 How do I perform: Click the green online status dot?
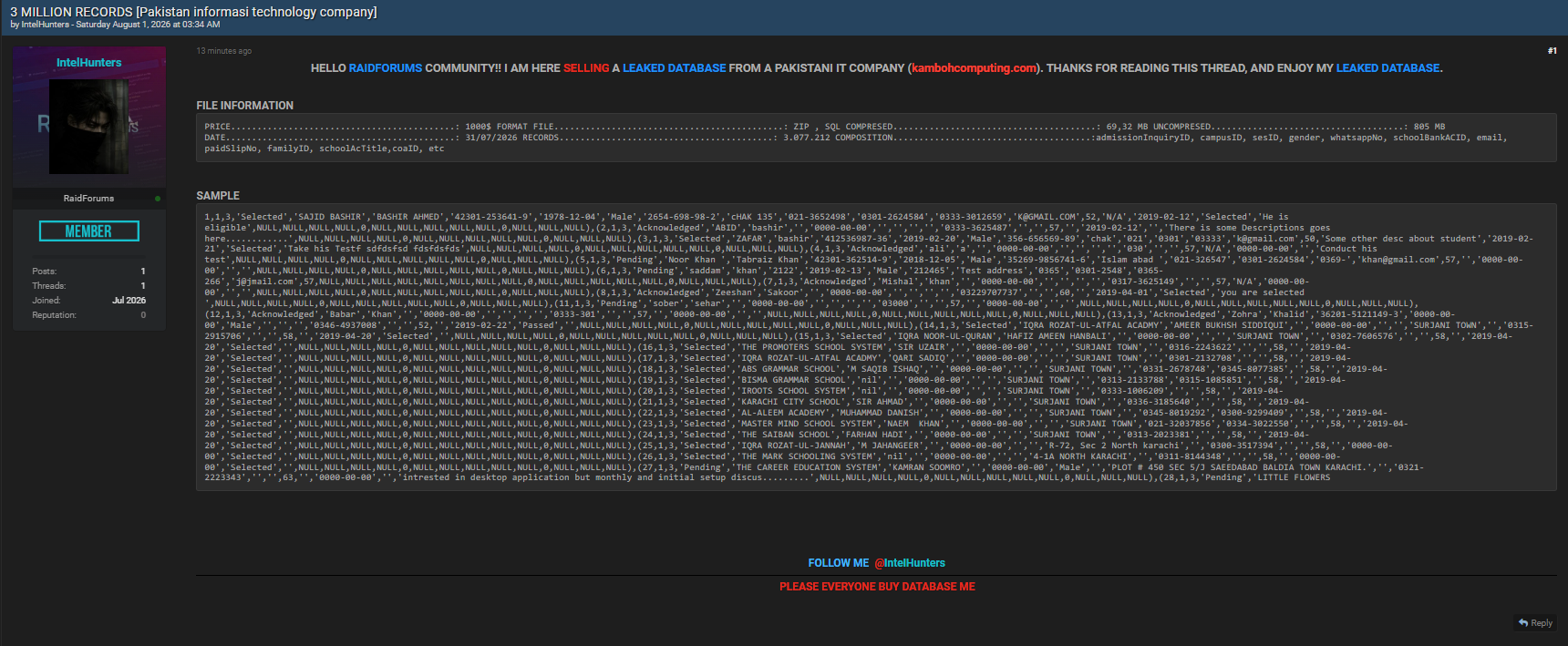click(x=158, y=199)
